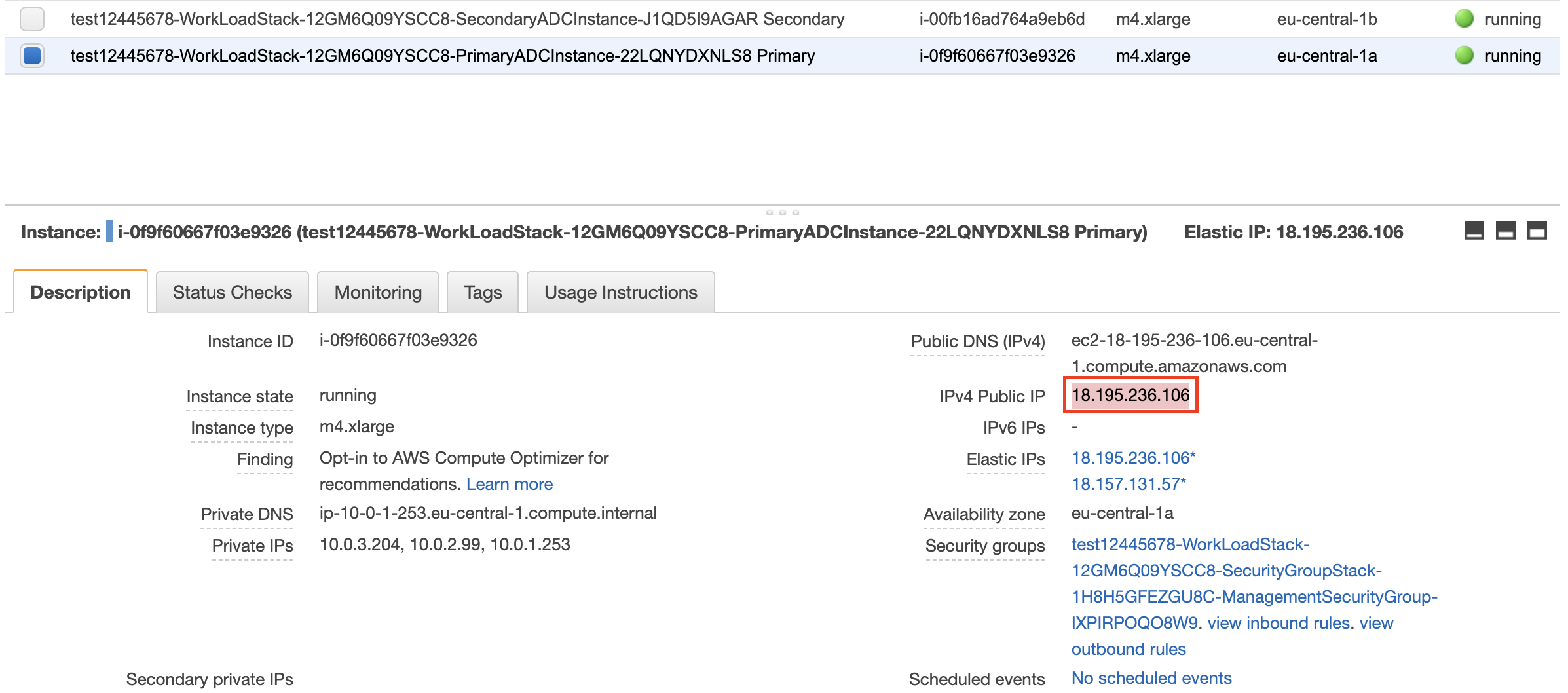Uncheck the Primary ADC instance checkbox
The height and width of the screenshot is (693, 1568).
click(32, 56)
